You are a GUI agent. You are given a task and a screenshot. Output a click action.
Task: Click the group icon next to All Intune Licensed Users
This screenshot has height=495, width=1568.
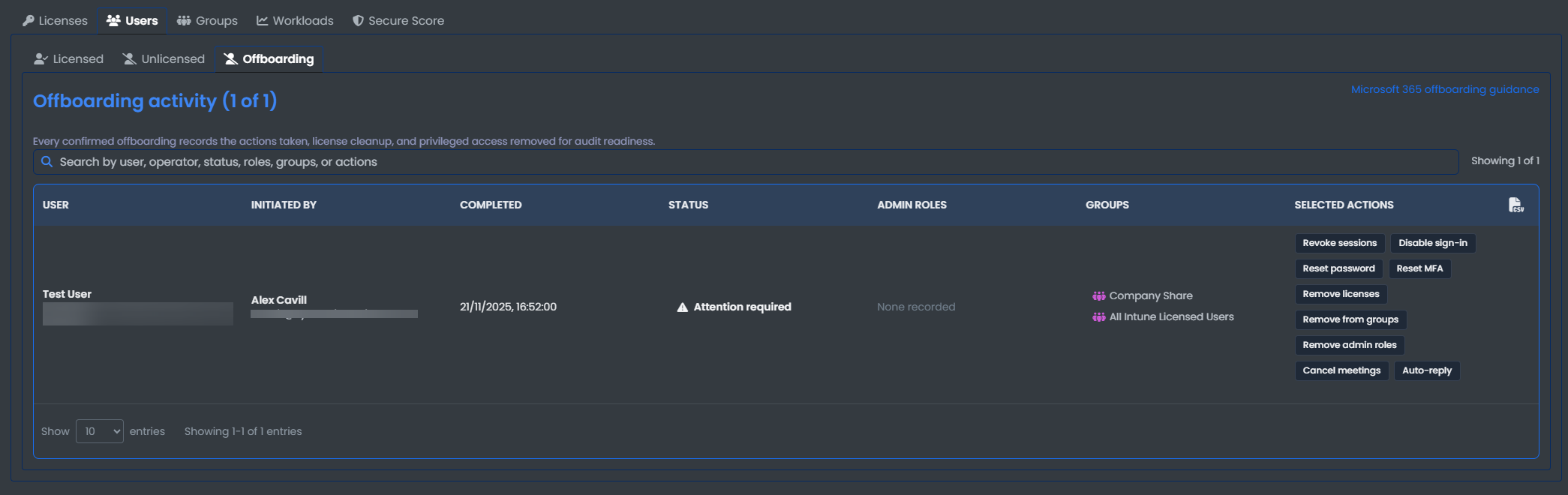tap(1098, 317)
